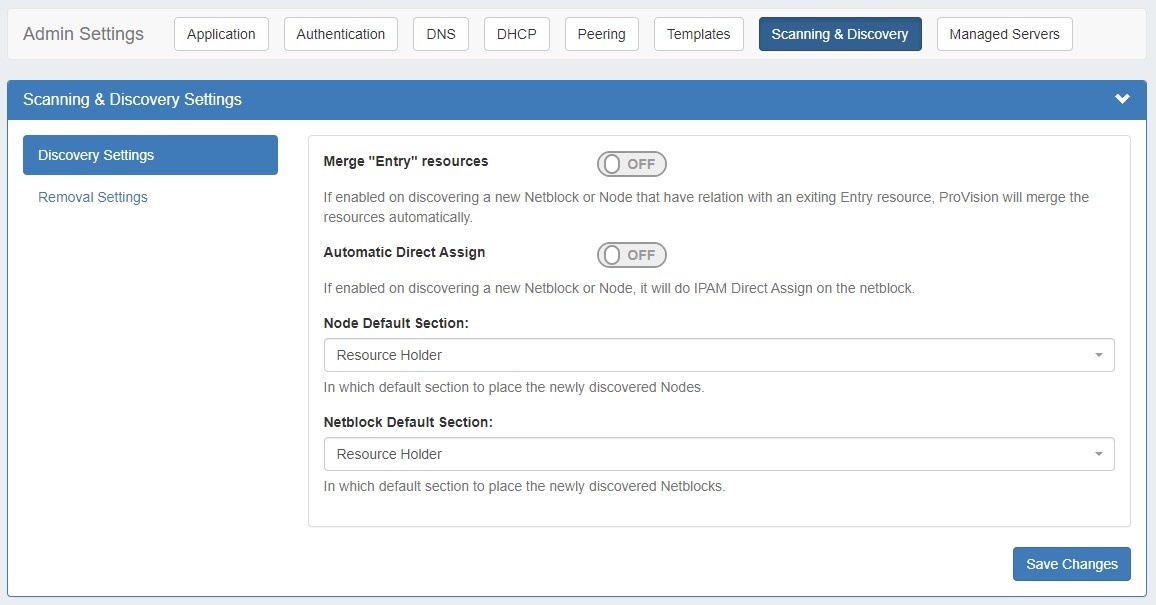Open the Managed Servers tab
The height and width of the screenshot is (605, 1156).
point(1004,34)
